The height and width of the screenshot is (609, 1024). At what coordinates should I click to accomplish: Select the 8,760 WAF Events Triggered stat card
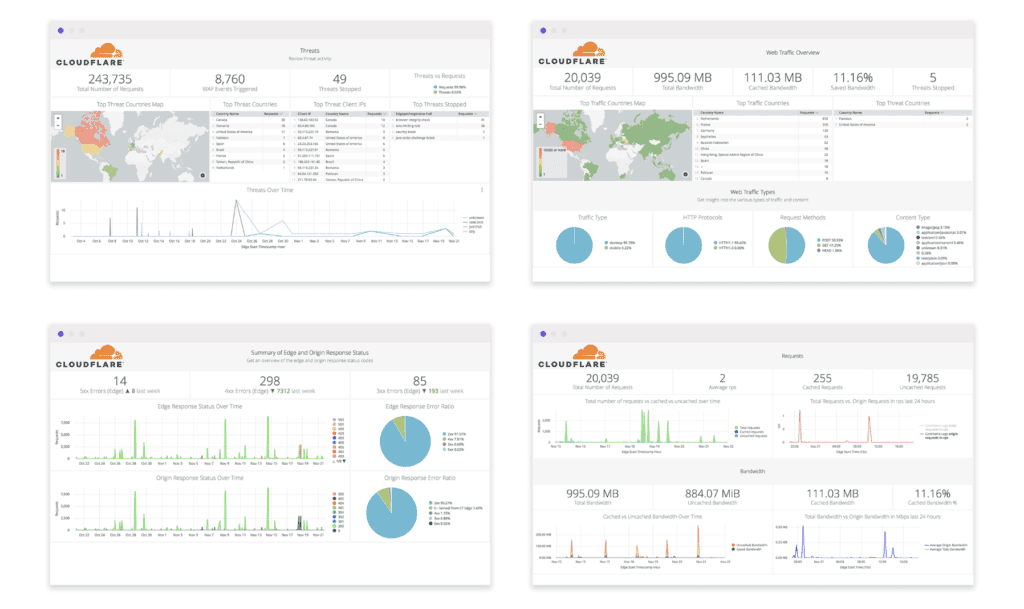click(231, 81)
